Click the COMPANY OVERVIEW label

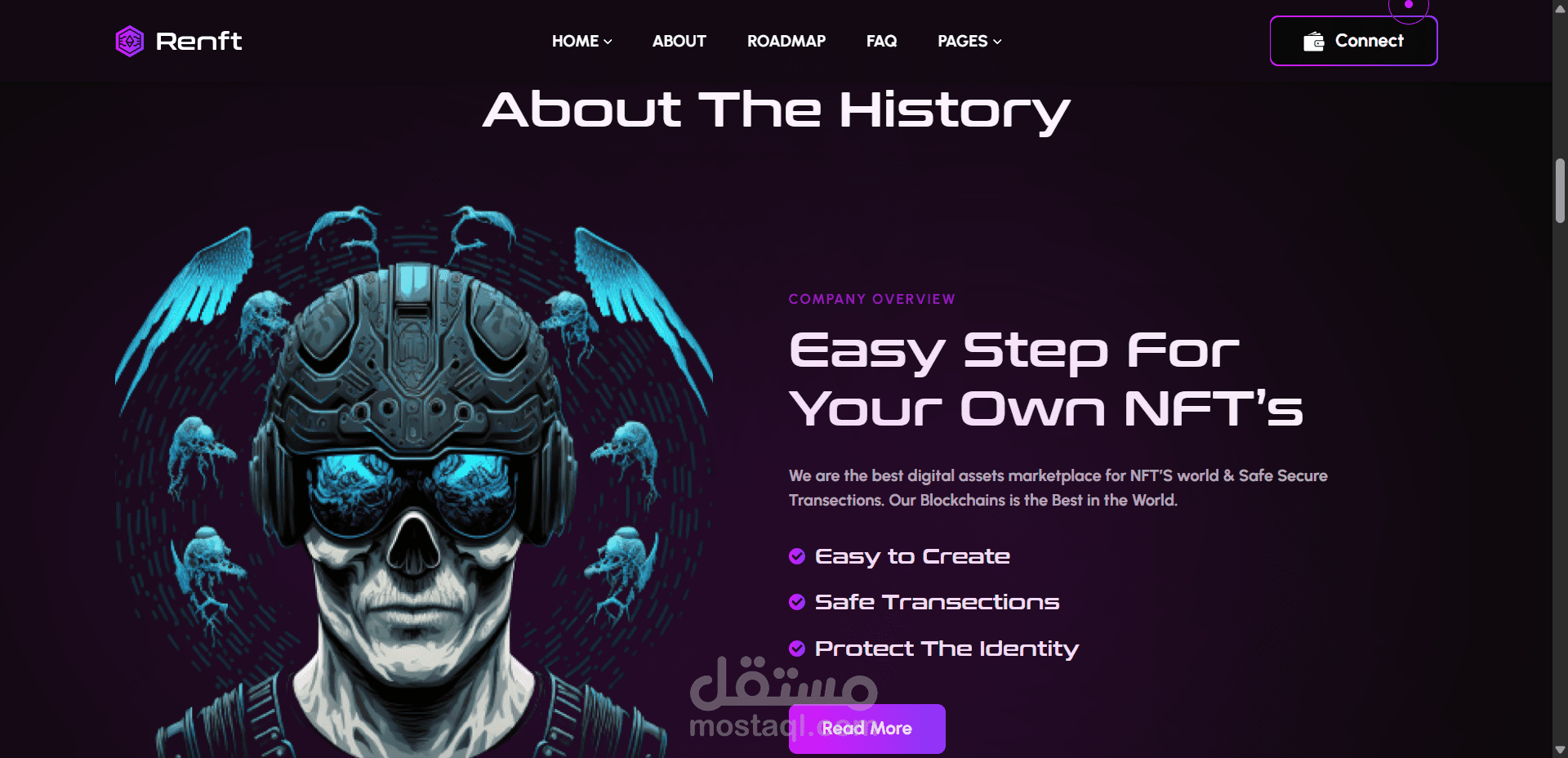coord(871,299)
